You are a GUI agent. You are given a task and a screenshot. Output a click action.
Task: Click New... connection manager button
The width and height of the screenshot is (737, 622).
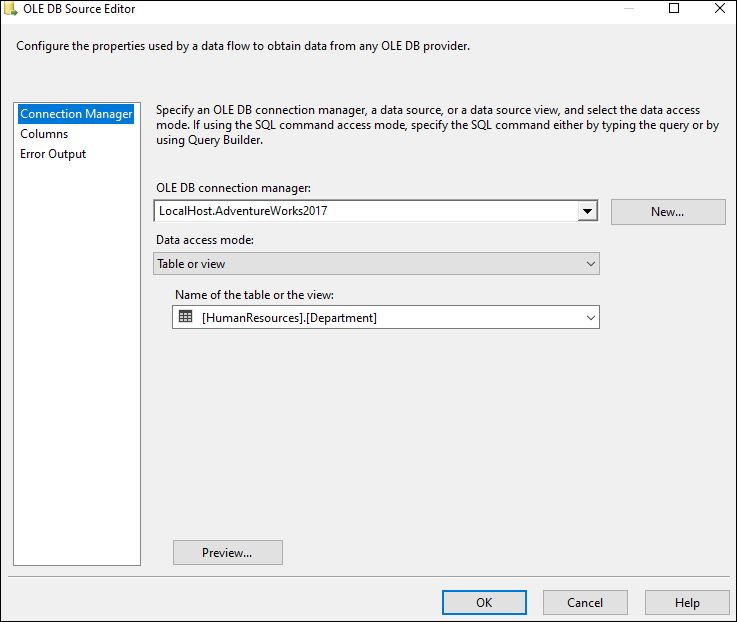click(668, 212)
